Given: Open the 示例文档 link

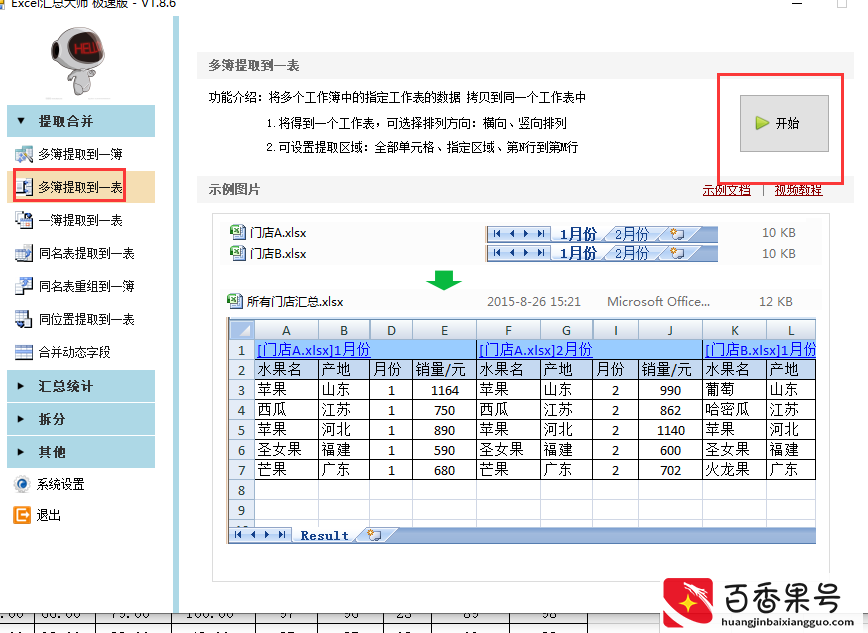Looking at the screenshot, I should 726,190.
